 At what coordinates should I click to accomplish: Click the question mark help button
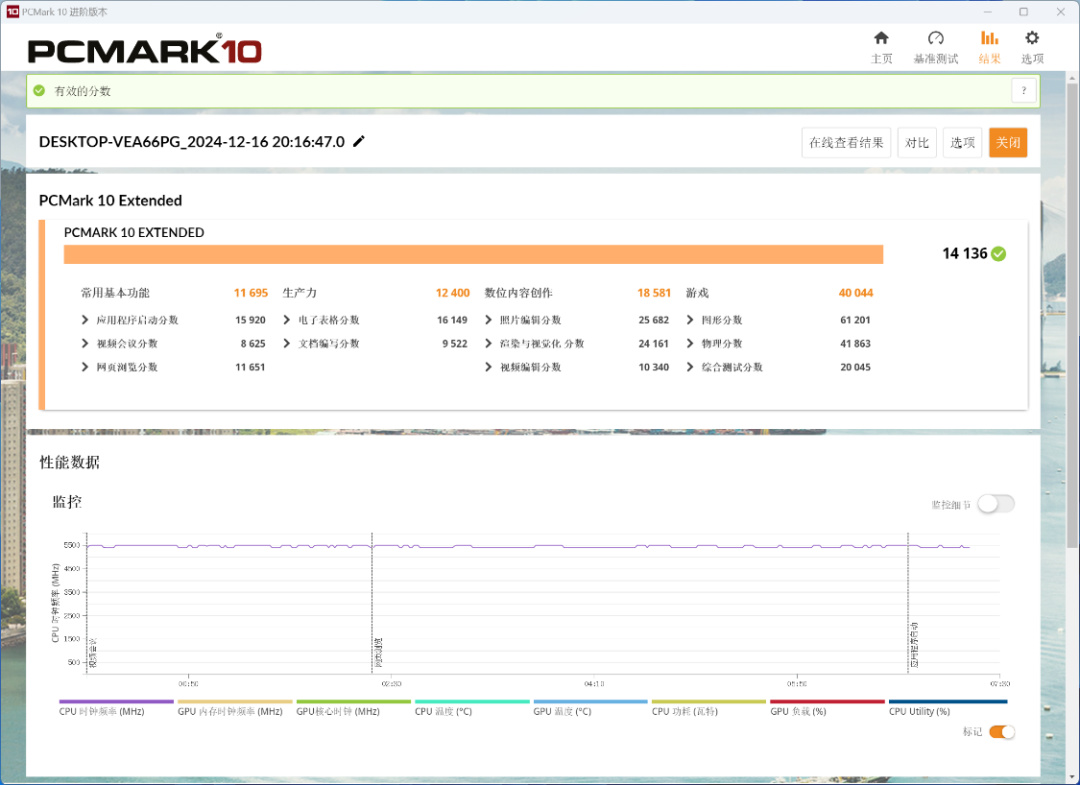coord(1024,90)
